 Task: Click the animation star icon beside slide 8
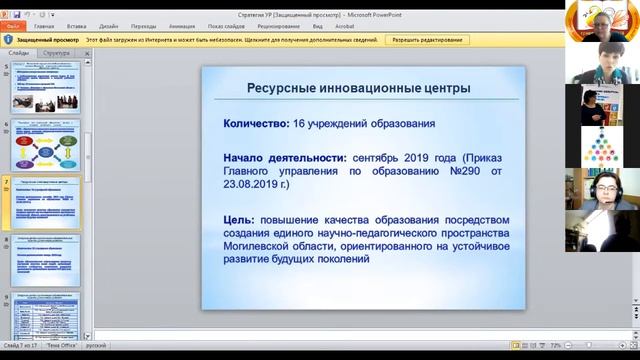coord(6,247)
